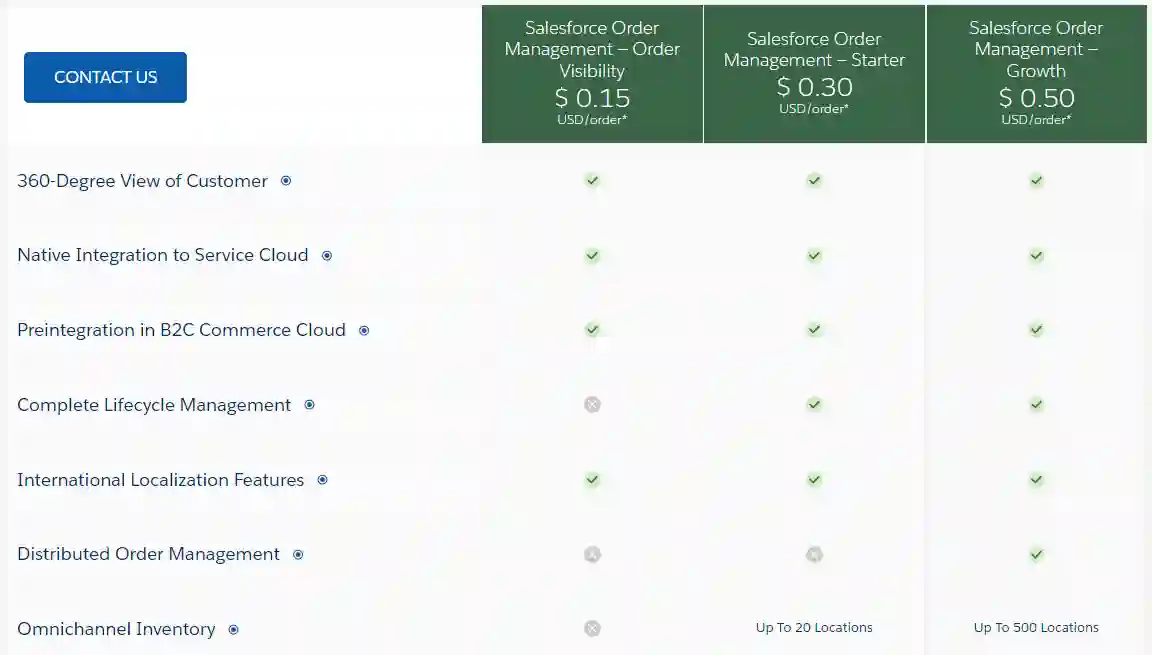Click 'Omnichannel Inventory' label
Viewport: 1152px width, 655px height.
click(116, 629)
